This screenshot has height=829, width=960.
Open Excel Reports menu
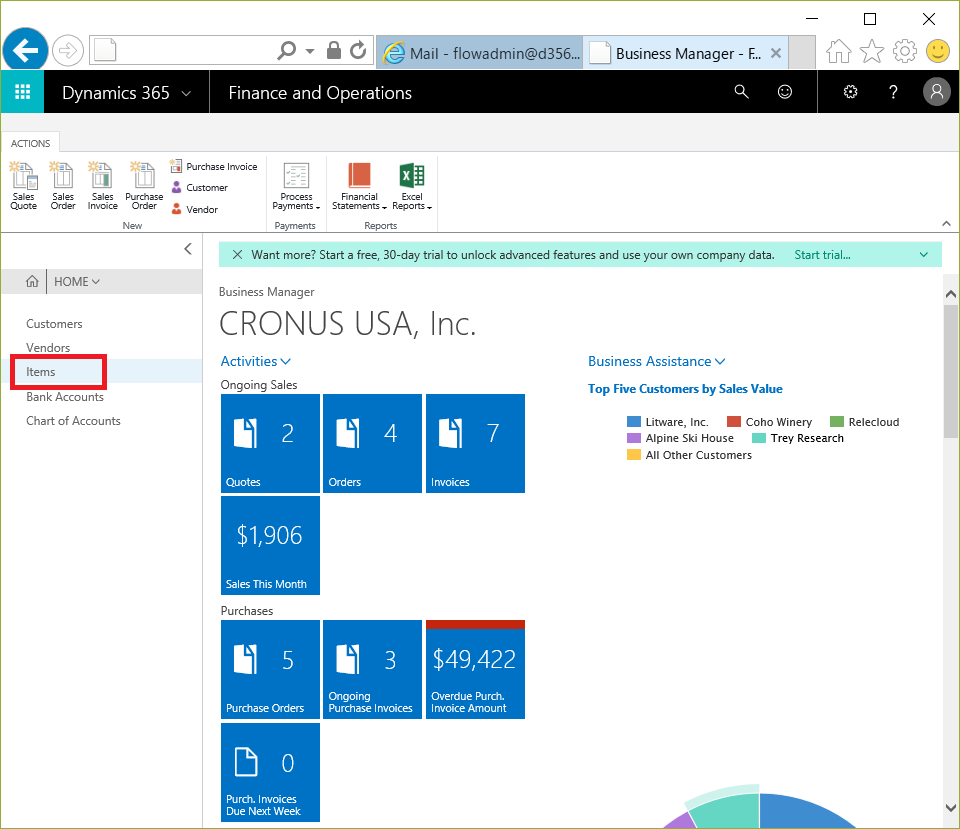(412, 186)
